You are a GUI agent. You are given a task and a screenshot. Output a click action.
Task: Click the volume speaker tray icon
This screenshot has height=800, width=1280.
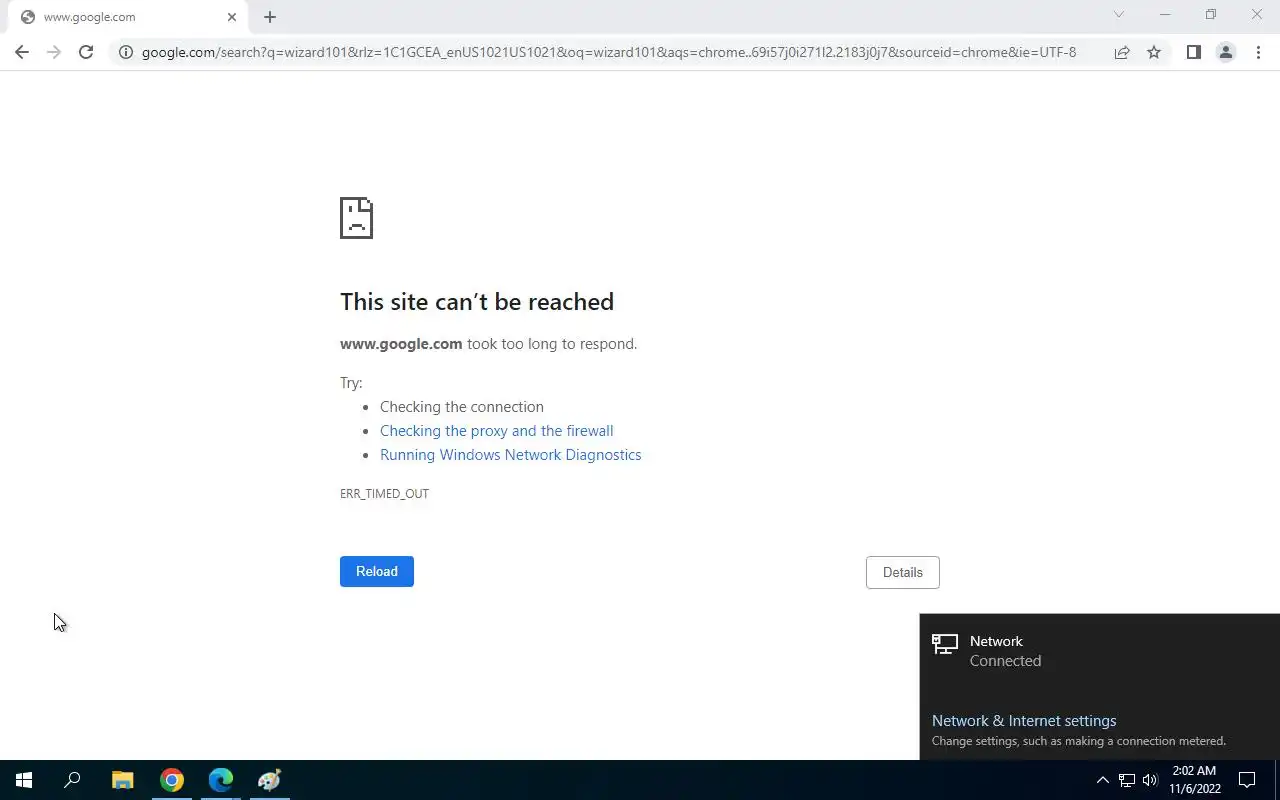point(1150,780)
